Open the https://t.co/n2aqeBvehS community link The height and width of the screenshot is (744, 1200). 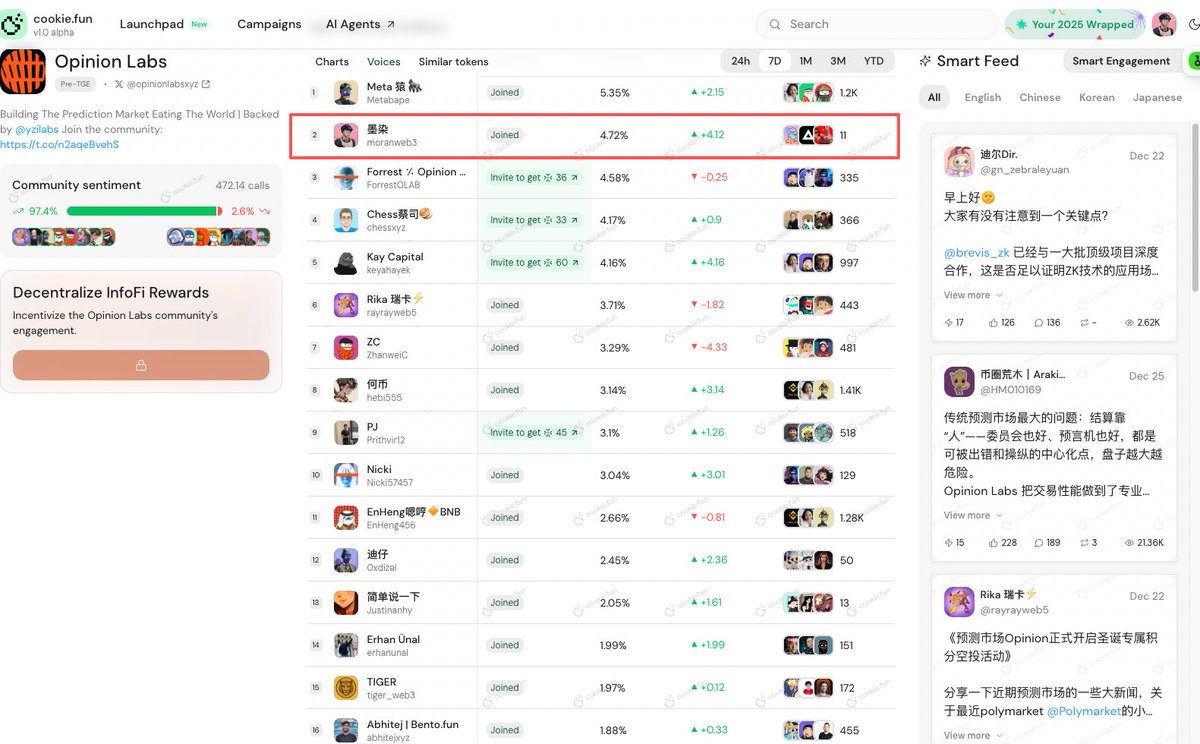pyautogui.click(x=59, y=145)
